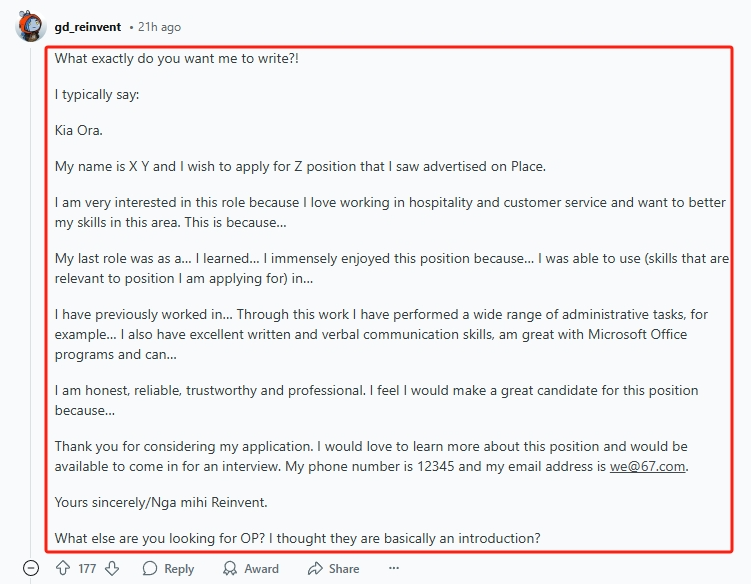Click the I typically say line
This screenshot has height=584, width=751.
[x=97, y=94]
